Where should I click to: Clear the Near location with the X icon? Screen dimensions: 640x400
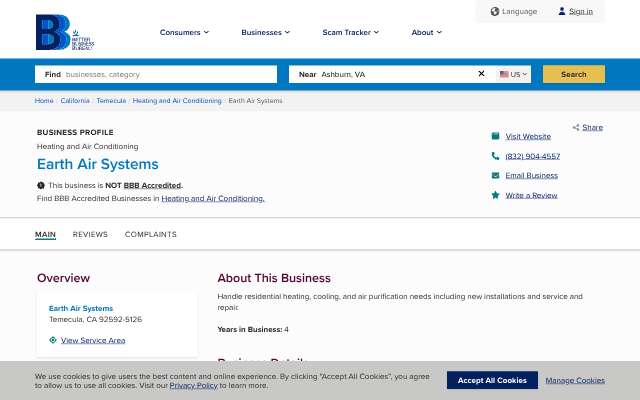(481, 73)
